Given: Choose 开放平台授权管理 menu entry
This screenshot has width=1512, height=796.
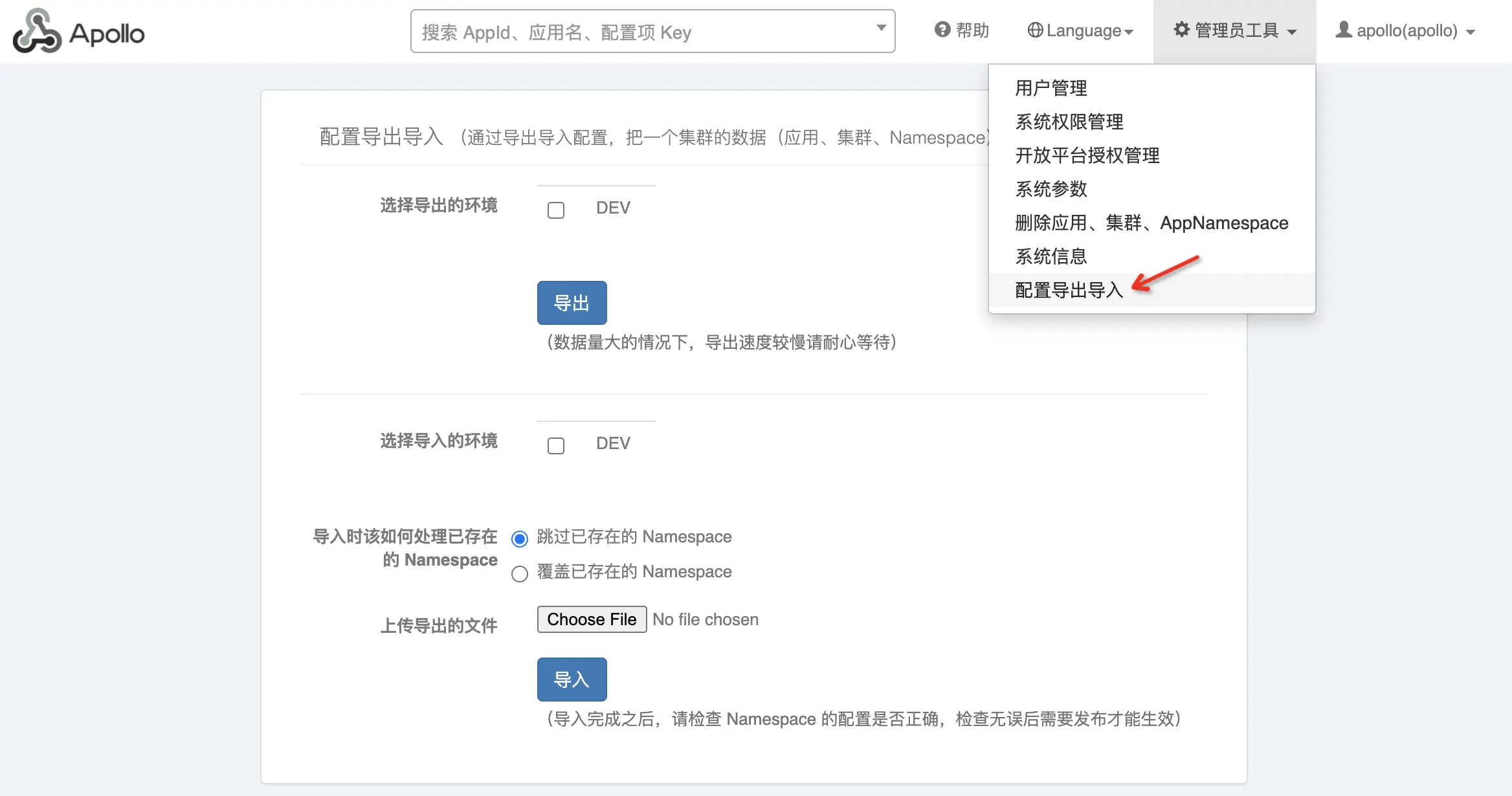Looking at the screenshot, I should [1152, 155].
